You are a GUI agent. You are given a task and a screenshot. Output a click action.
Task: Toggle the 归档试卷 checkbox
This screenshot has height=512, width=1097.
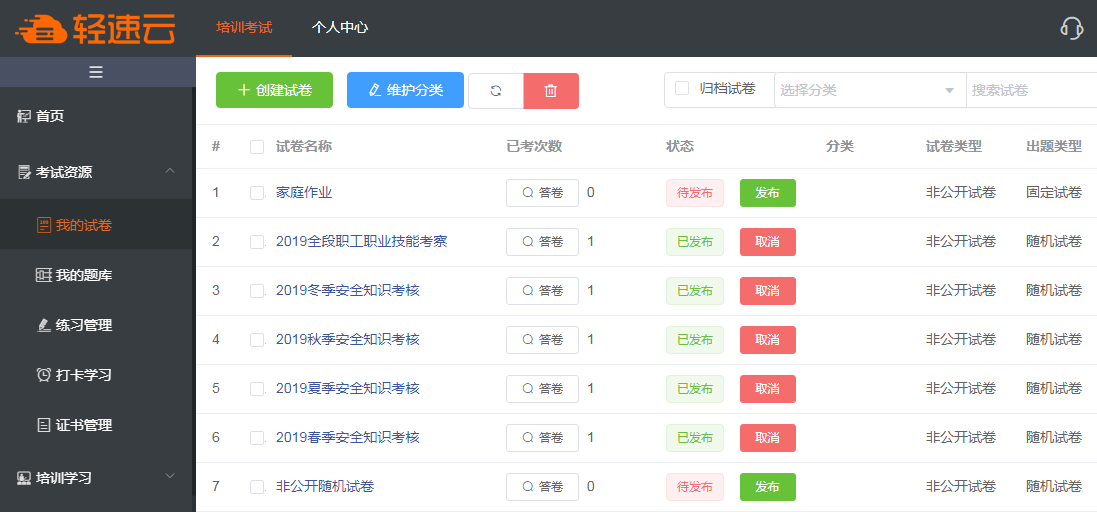pos(682,89)
